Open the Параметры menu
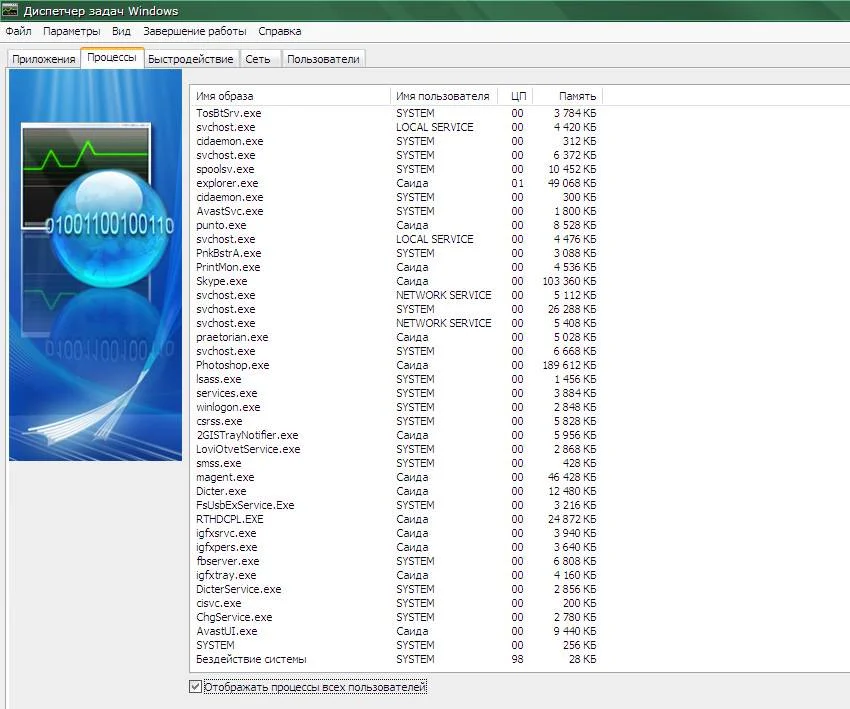The width and height of the screenshot is (850, 709). [x=71, y=31]
